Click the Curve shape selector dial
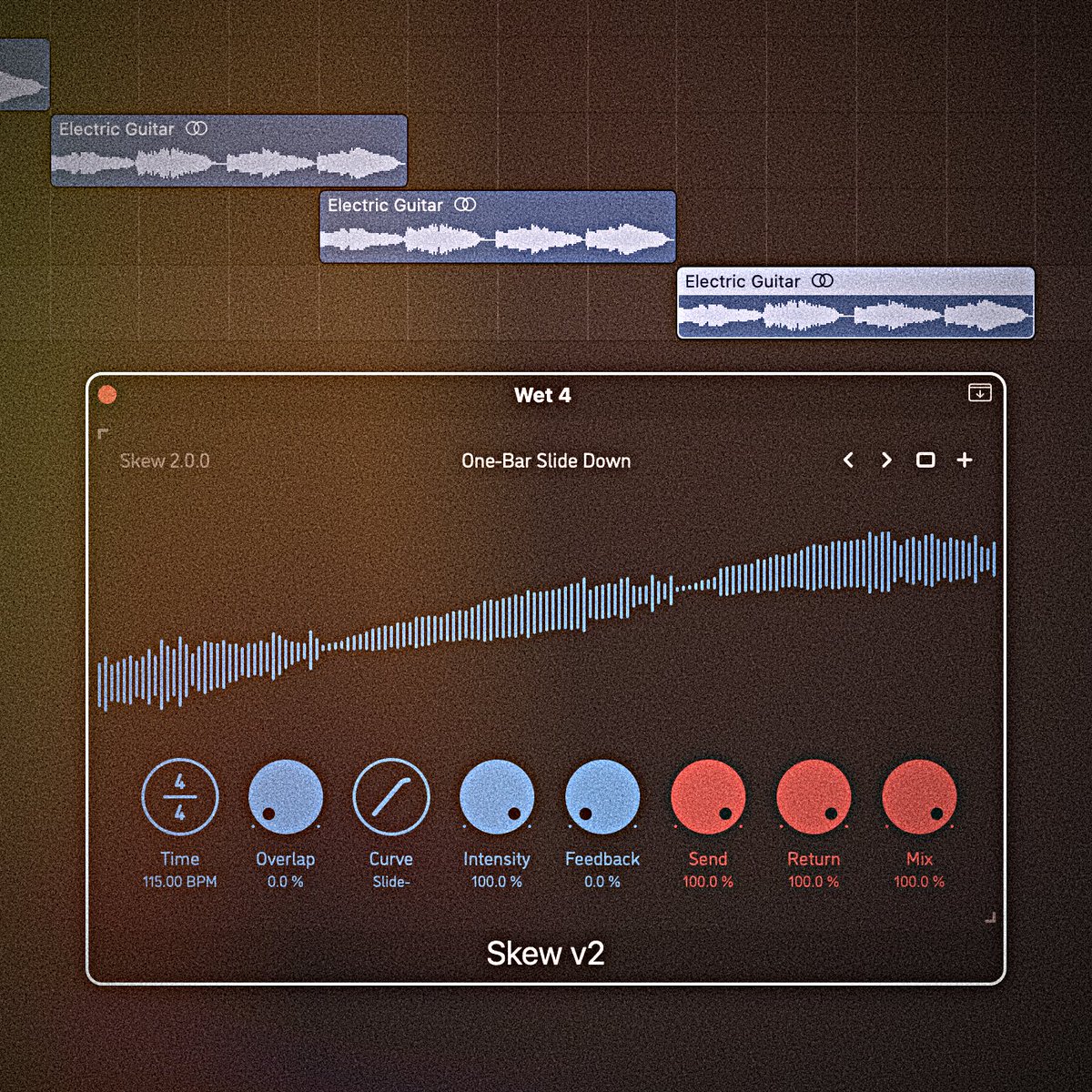The width and height of the screenshot is (1092, 1092). tap(391, 798)
